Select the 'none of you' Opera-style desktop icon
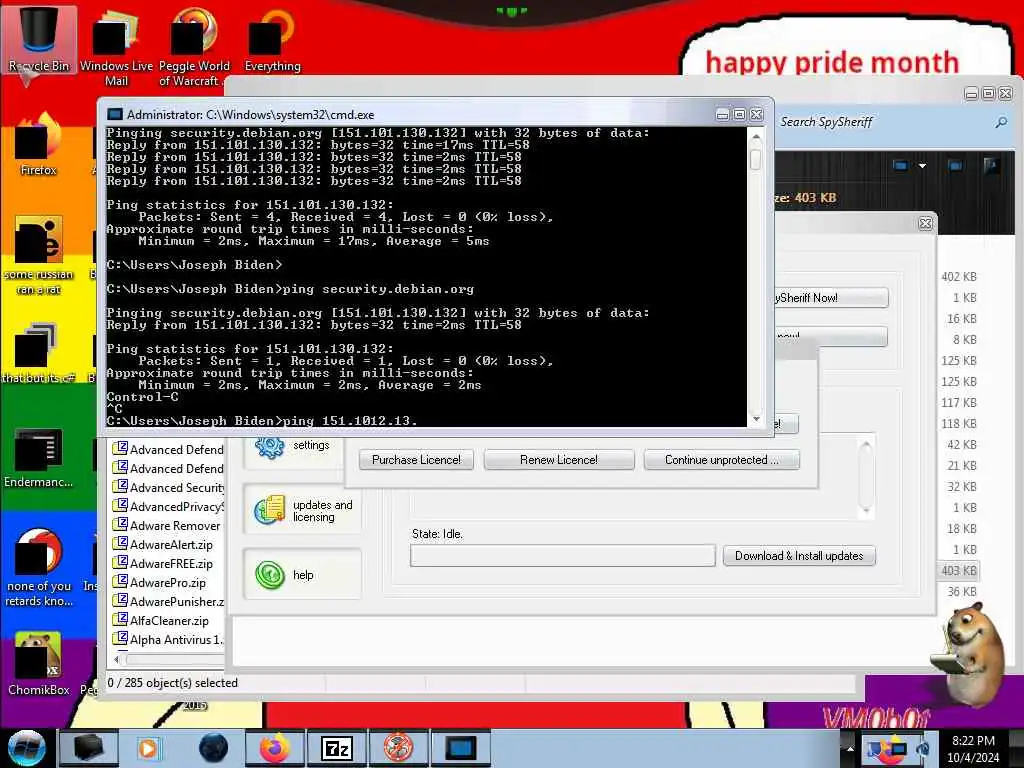This screenshot has width=1024, height=768. 39,567
